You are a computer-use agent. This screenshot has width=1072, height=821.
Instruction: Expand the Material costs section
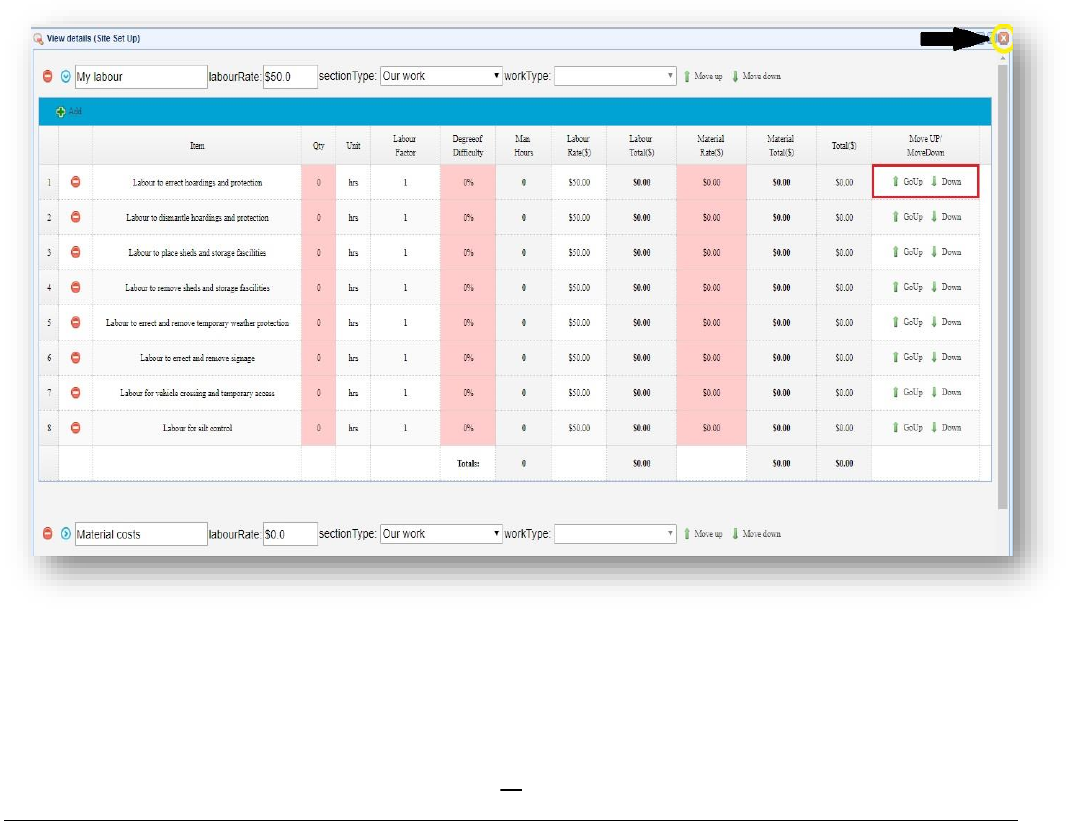[x=66, y=534]
